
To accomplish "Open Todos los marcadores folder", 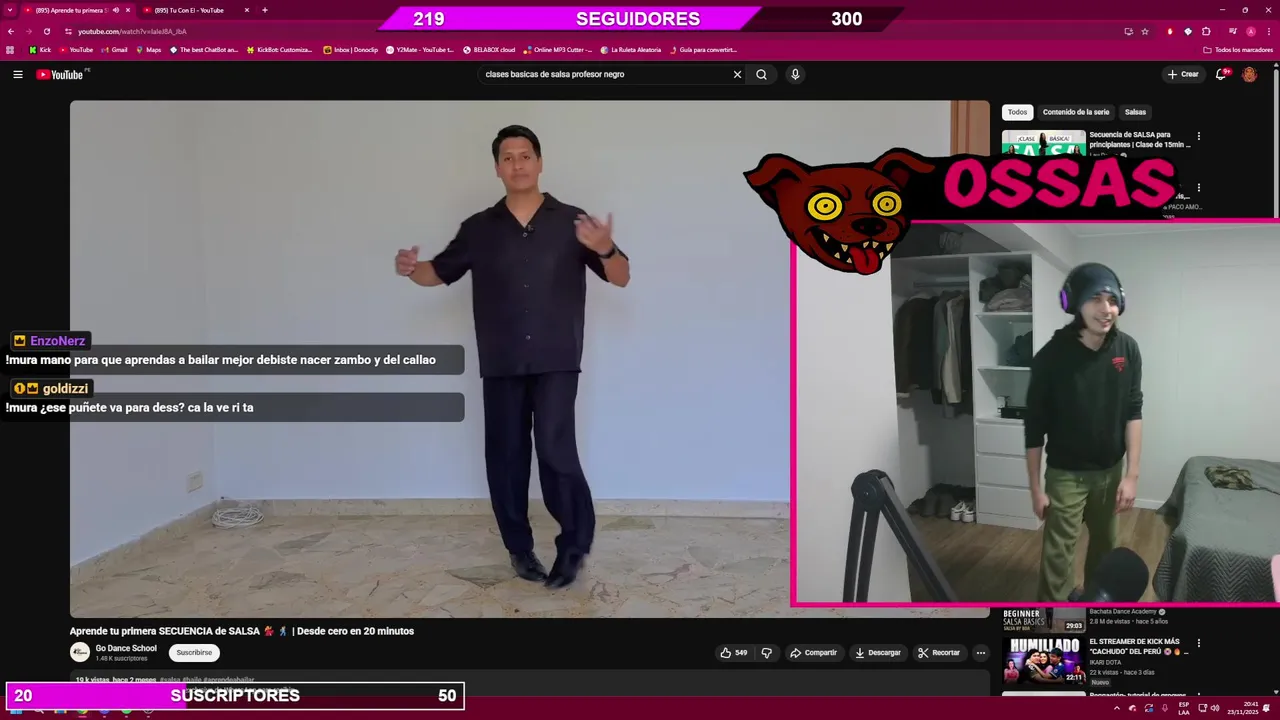I will coord(1238,49).
